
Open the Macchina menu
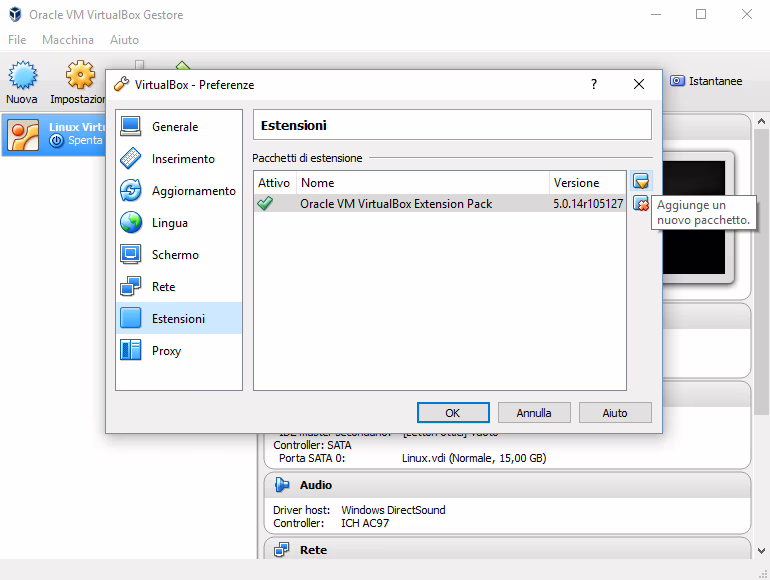[x=68, y=40]
